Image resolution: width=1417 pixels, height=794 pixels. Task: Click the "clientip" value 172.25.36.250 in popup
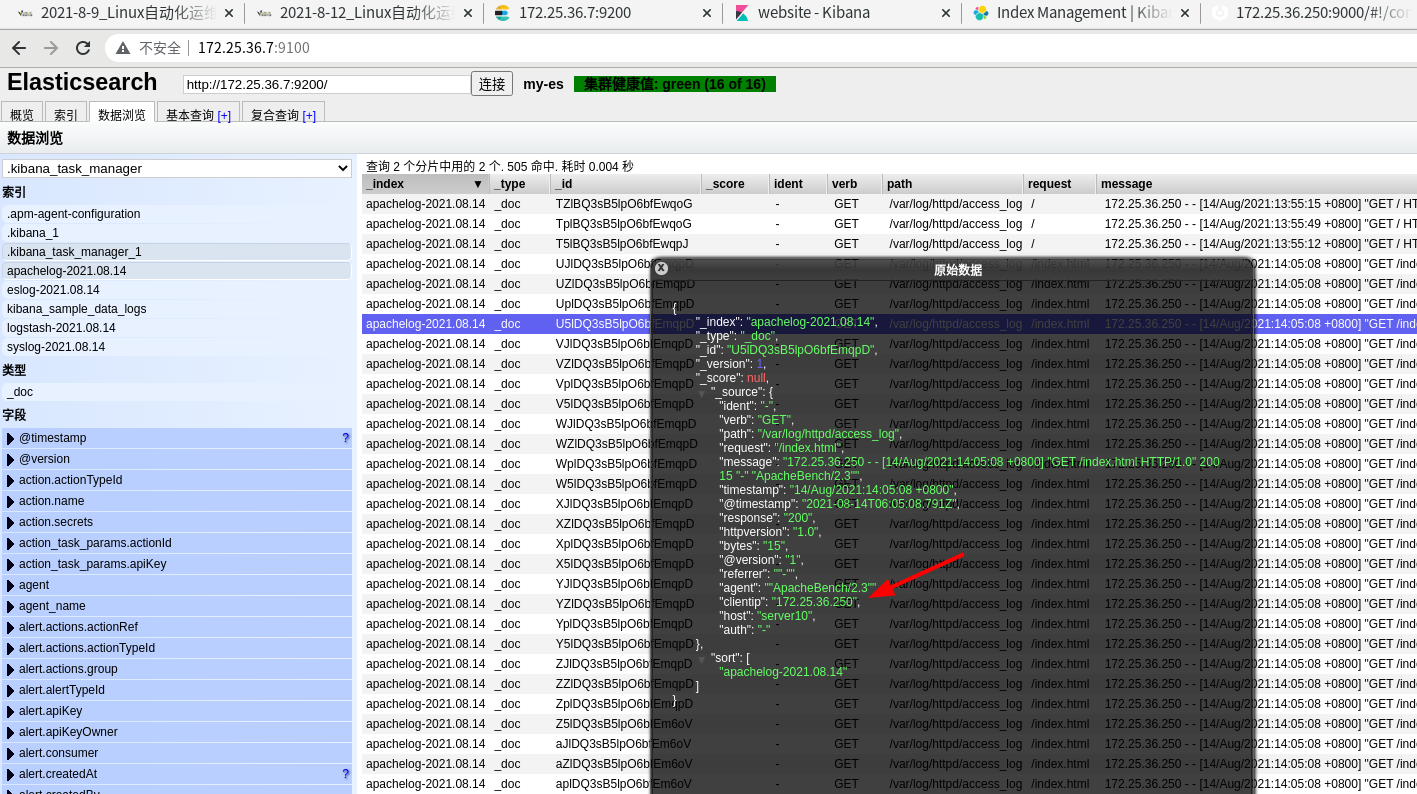pos(814,602)
